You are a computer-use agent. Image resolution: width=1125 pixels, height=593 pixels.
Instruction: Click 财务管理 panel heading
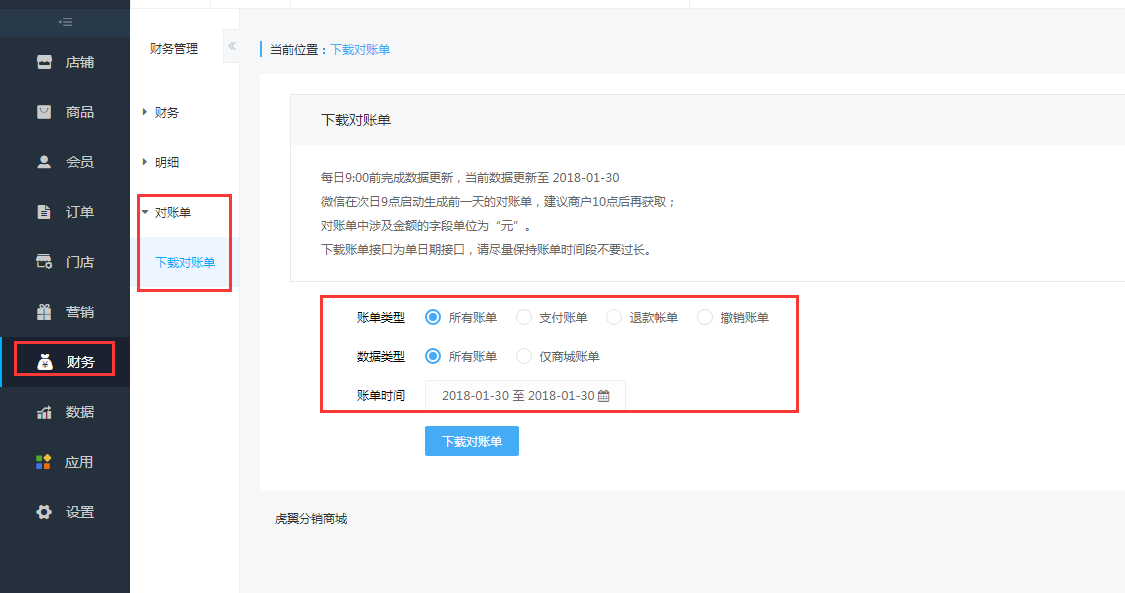click(174, 49)
